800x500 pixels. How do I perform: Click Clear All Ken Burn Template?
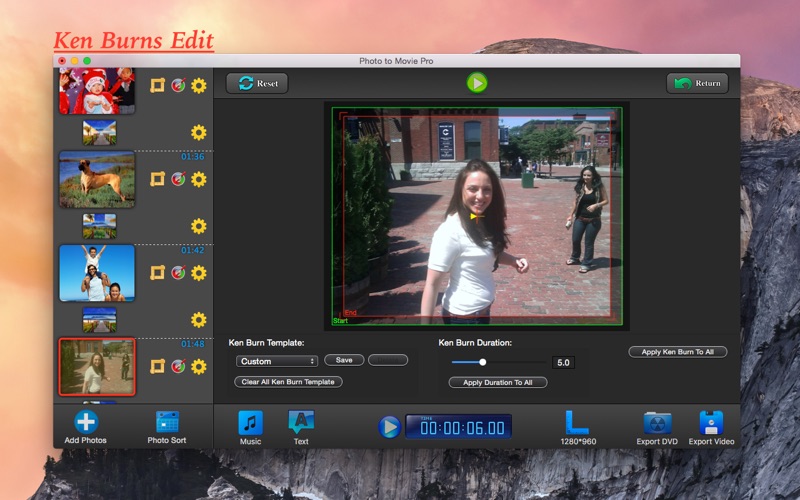tap(288, 382)
